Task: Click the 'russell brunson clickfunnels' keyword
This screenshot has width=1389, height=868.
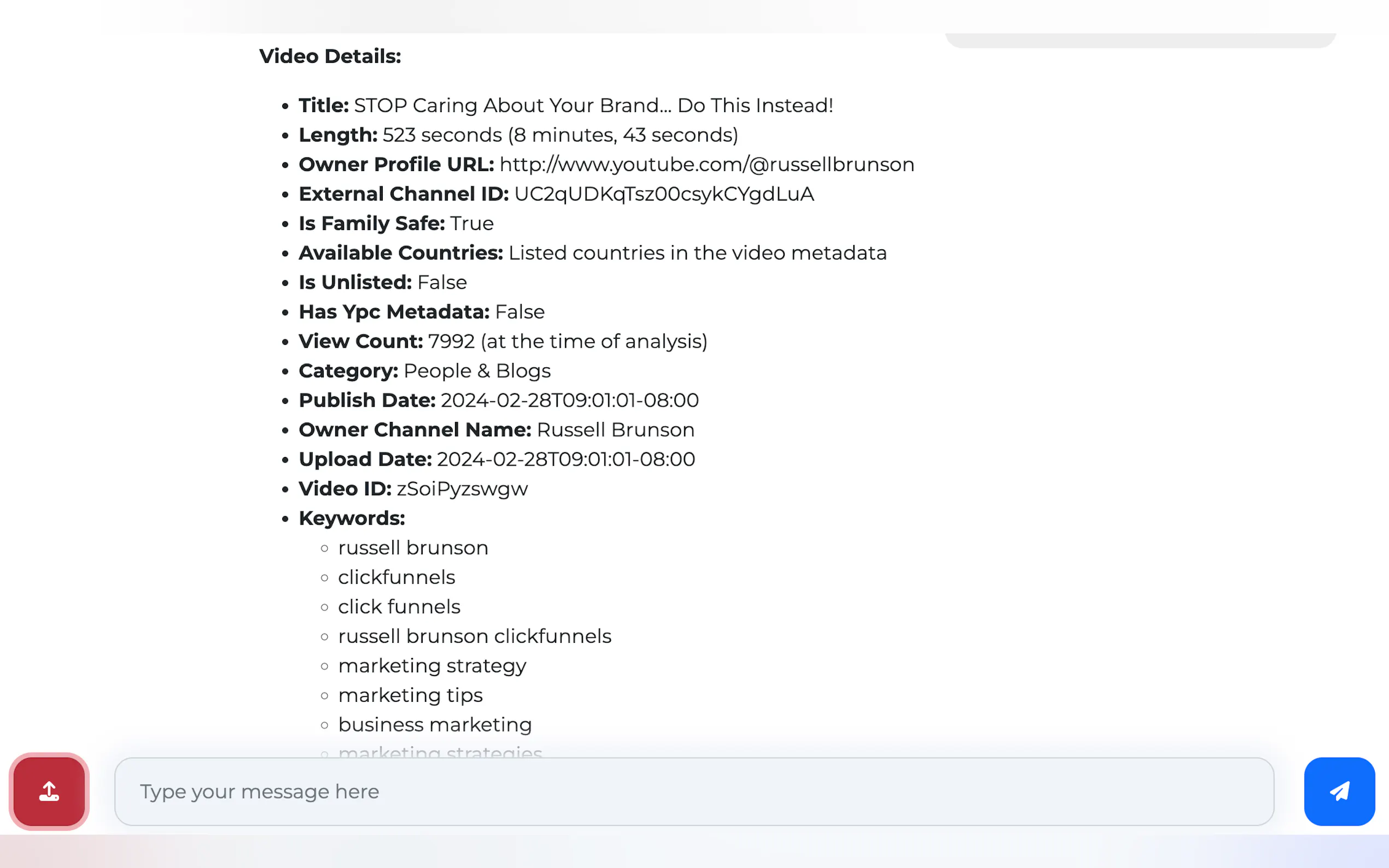Action: click(x=474, y=636)
